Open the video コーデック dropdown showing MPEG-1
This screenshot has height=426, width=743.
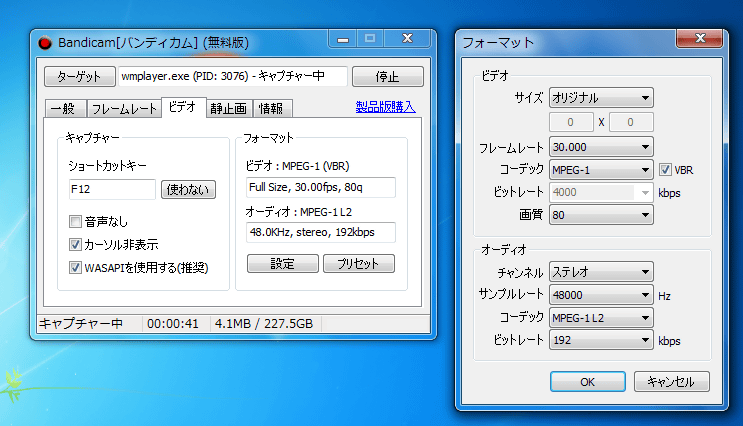tap(601, 170)
